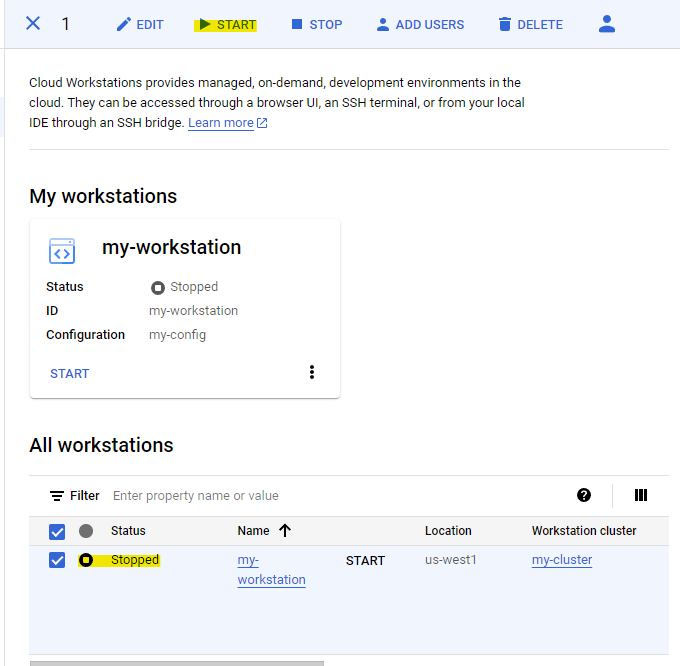Screen dimensions: 680x666
Task: Clear selection with the X icon
Action: (x=33, y=23)
